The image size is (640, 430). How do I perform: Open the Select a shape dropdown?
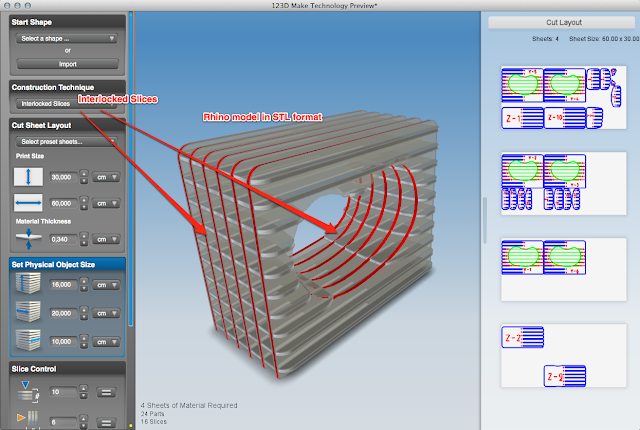67,38
